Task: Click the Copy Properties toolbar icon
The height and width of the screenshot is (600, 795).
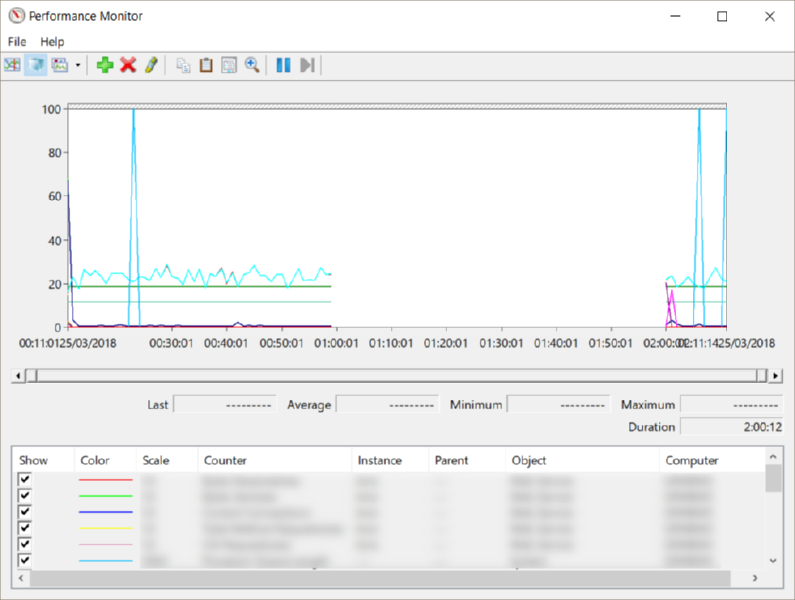Action: 183,65
